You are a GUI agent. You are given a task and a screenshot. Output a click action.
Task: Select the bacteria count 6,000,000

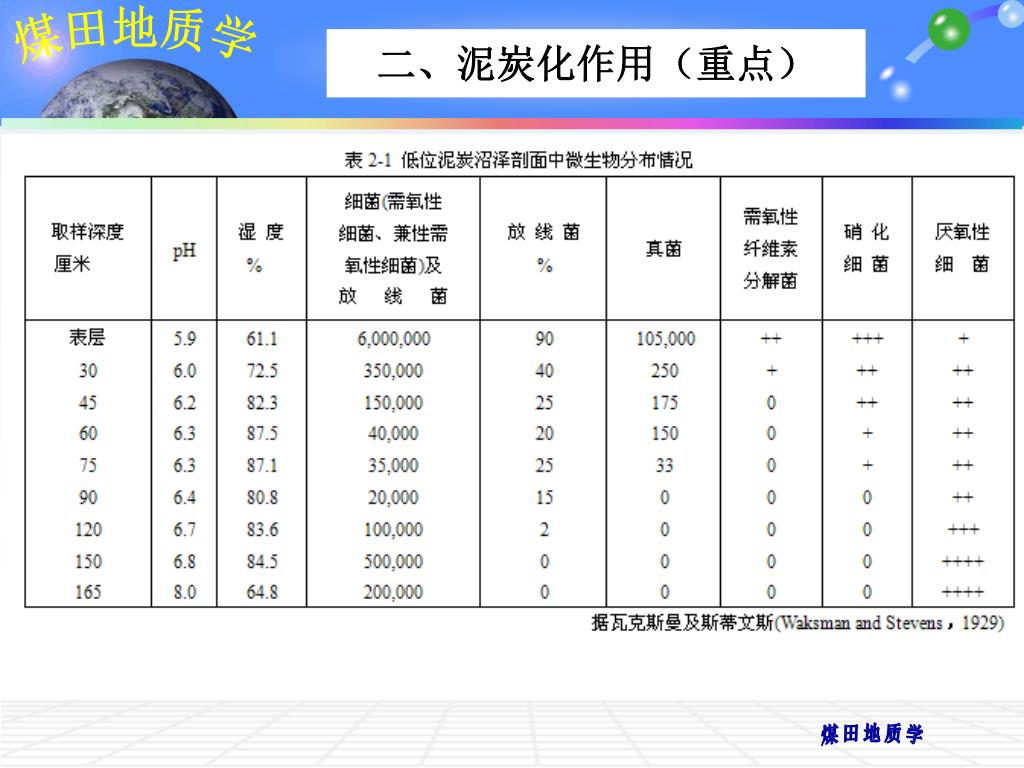394,339
